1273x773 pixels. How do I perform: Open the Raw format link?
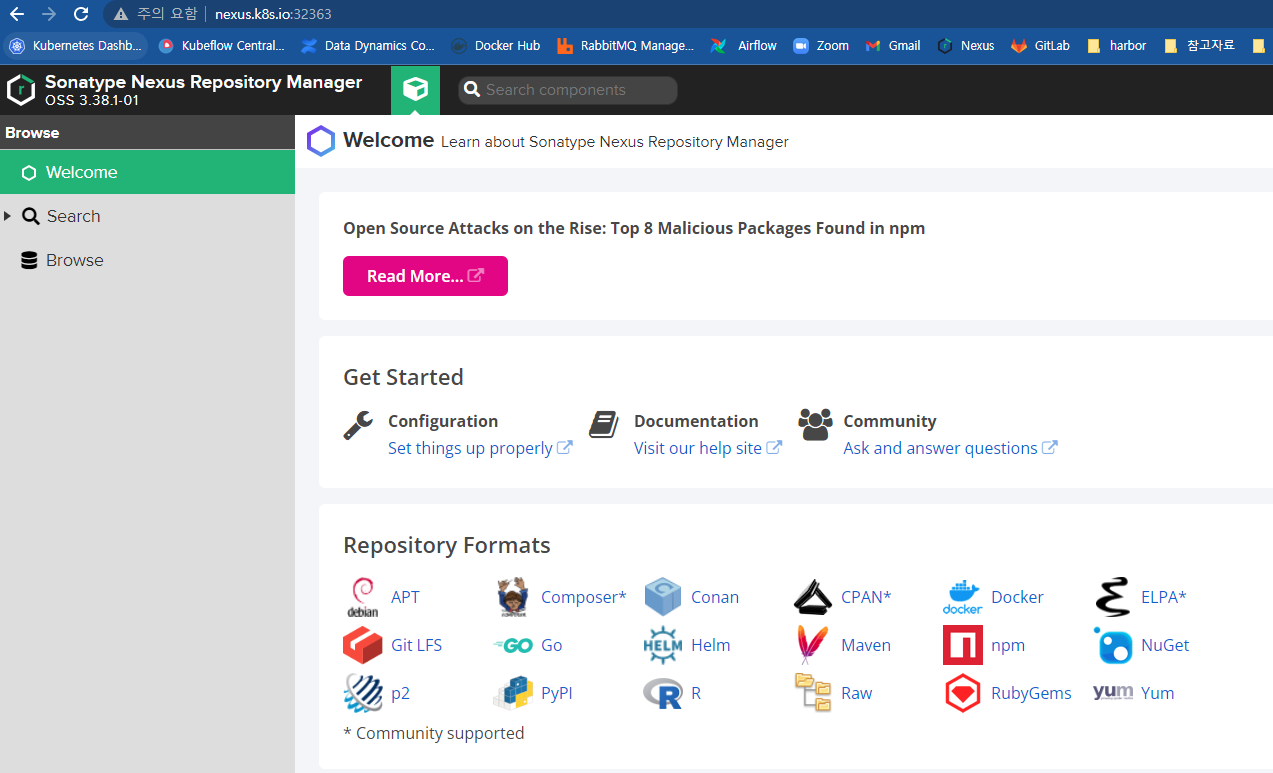[x=857, y=693]
